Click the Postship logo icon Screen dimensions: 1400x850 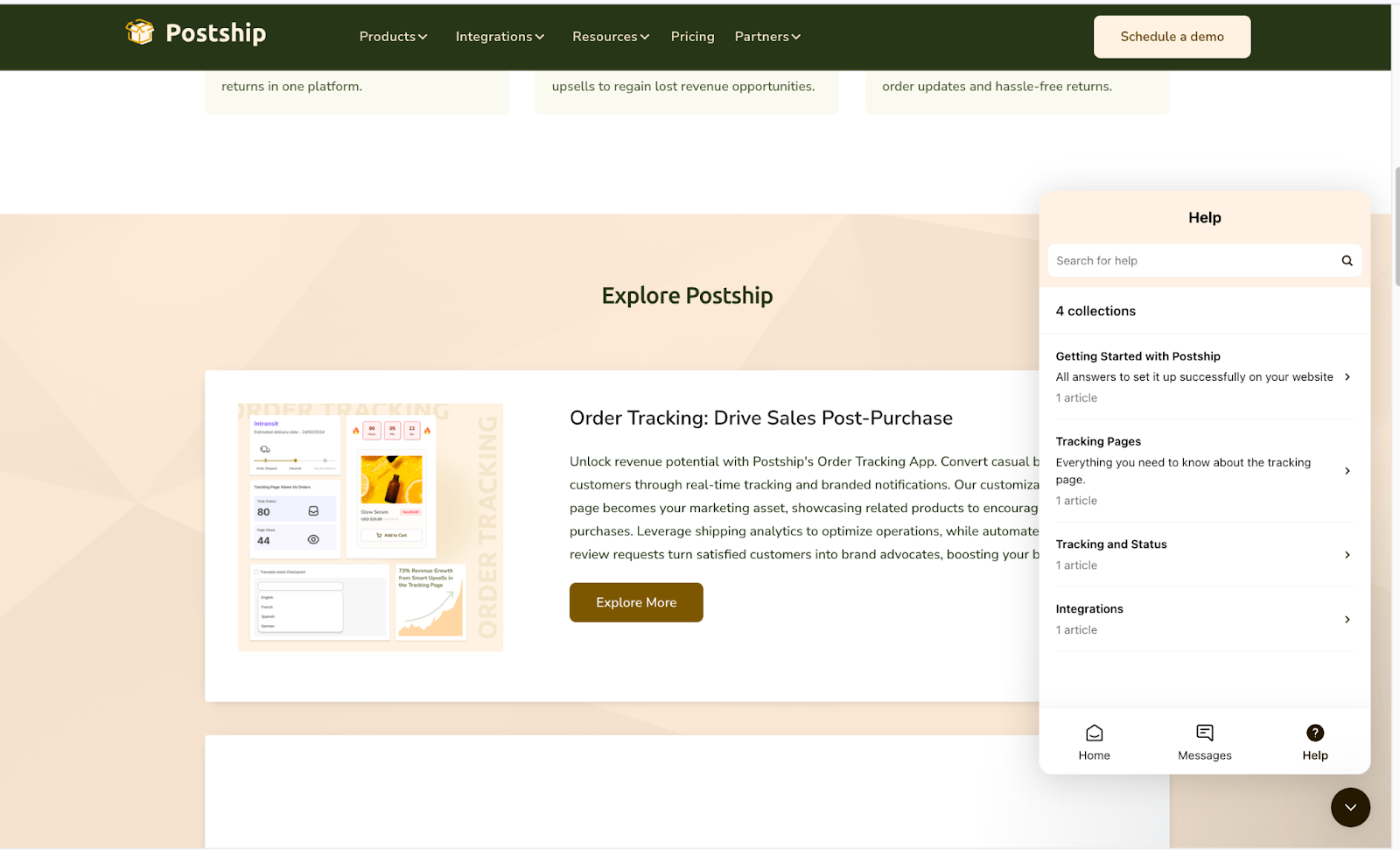point(139,32)
